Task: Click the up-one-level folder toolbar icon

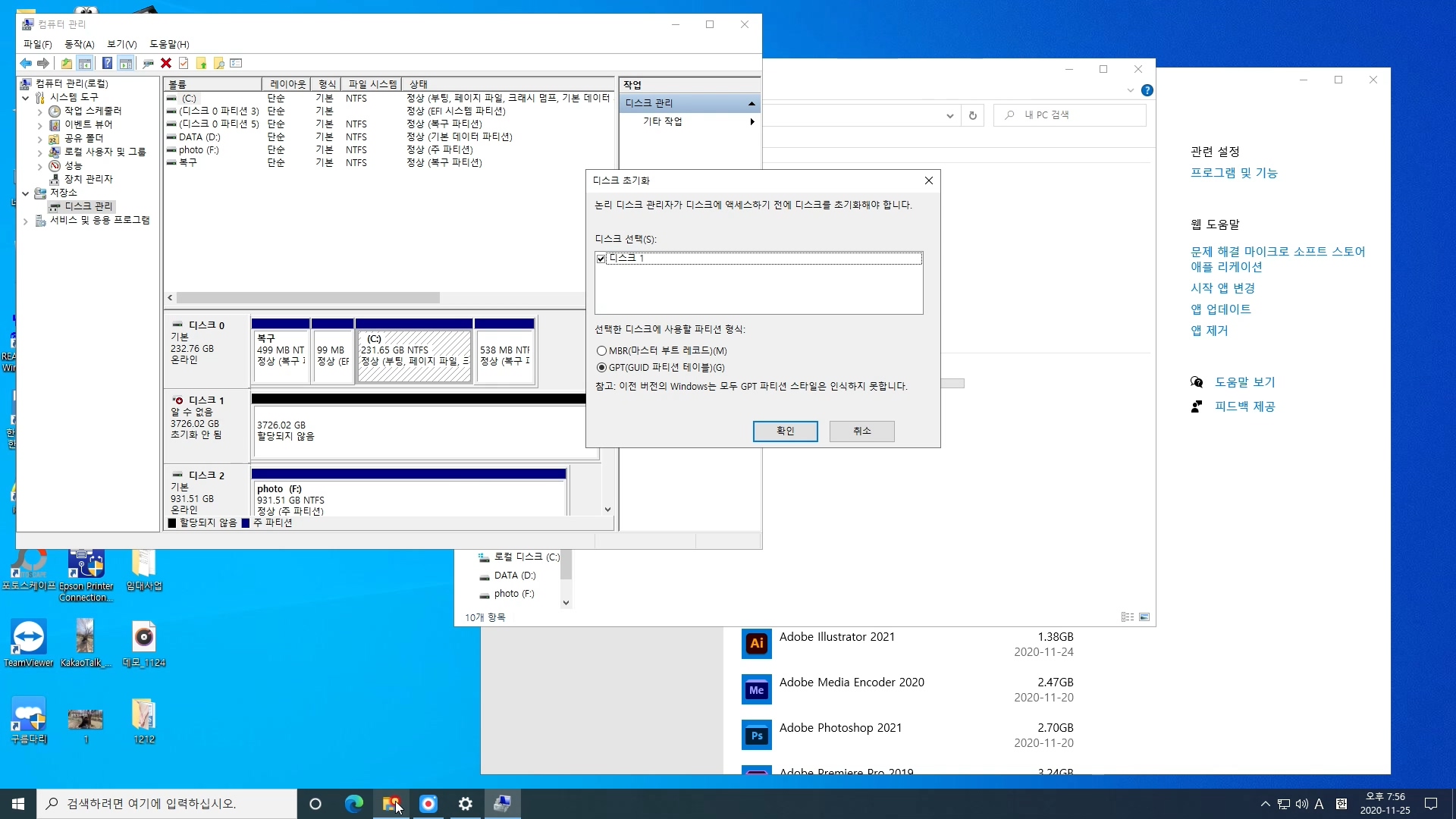Action: 67,64
